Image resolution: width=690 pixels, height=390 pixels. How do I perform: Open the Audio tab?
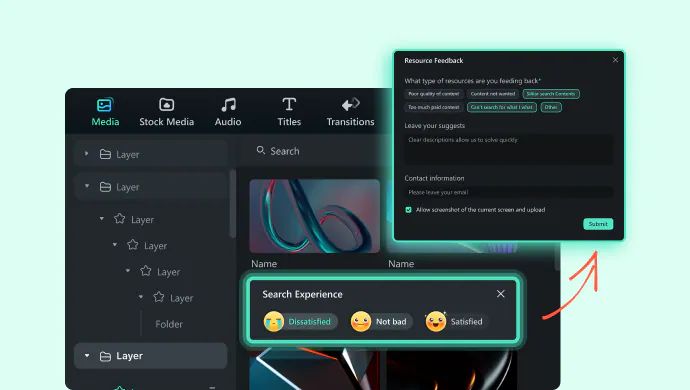pos(228,112)
